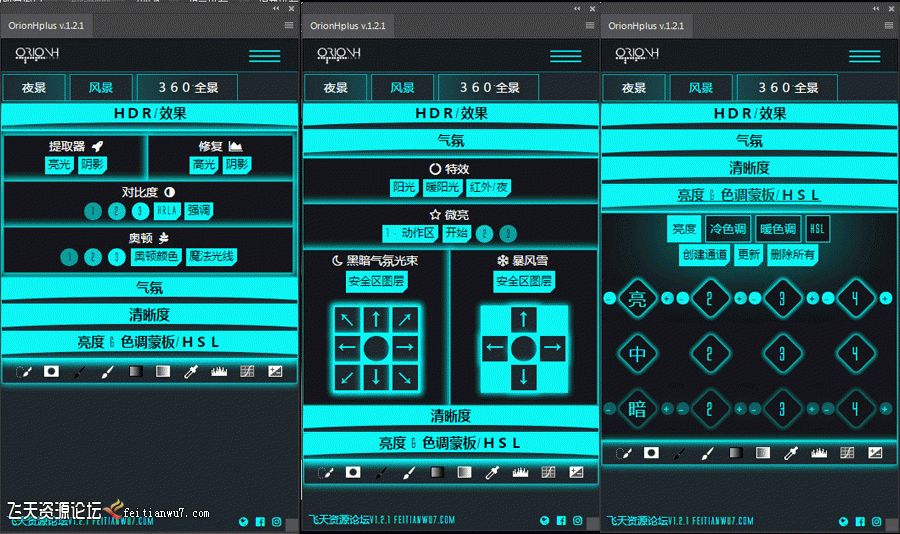Screen dimensions: 900x534
Task: Switch to 360全景 tab in middle panel
Action: tap(488, 88)
